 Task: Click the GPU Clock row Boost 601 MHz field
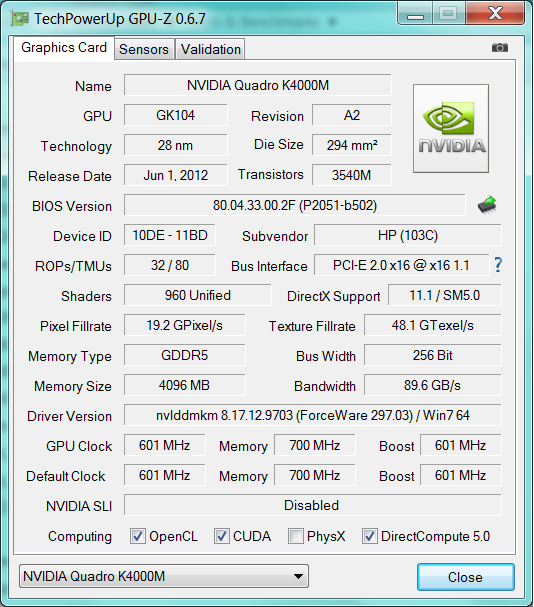point(460,445)
